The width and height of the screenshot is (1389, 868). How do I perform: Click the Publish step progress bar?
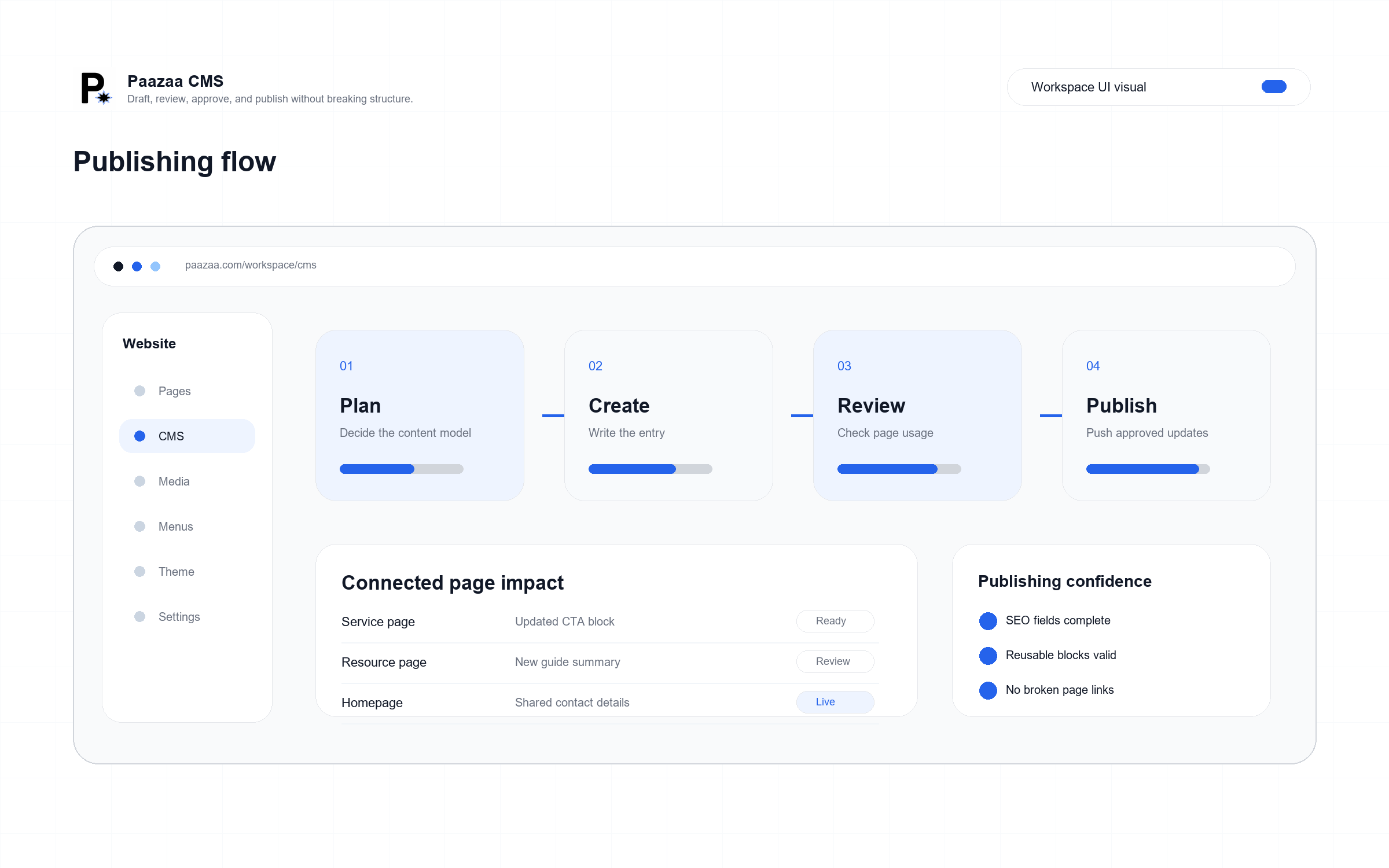1148,469
